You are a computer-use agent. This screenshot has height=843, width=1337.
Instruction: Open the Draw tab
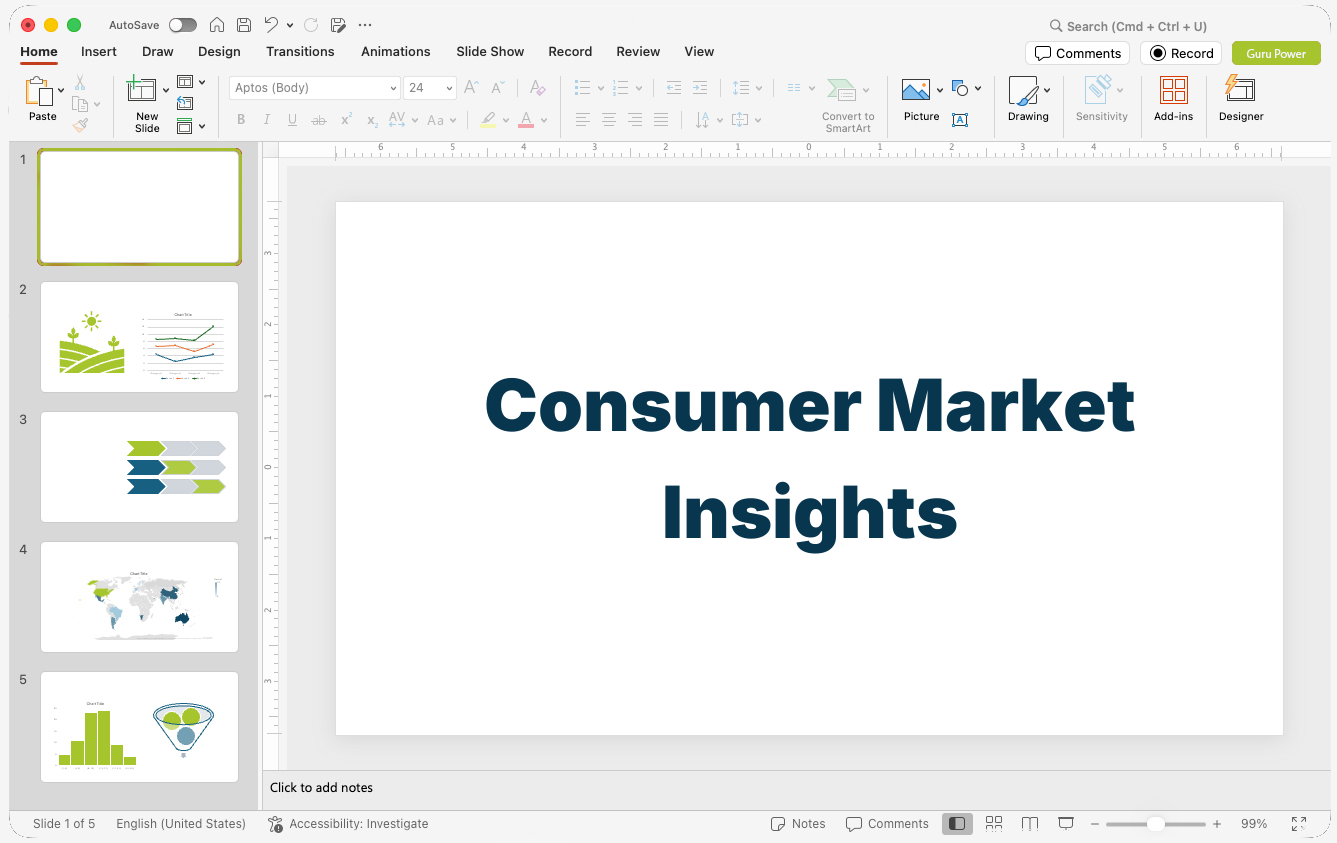coord(158,52)
